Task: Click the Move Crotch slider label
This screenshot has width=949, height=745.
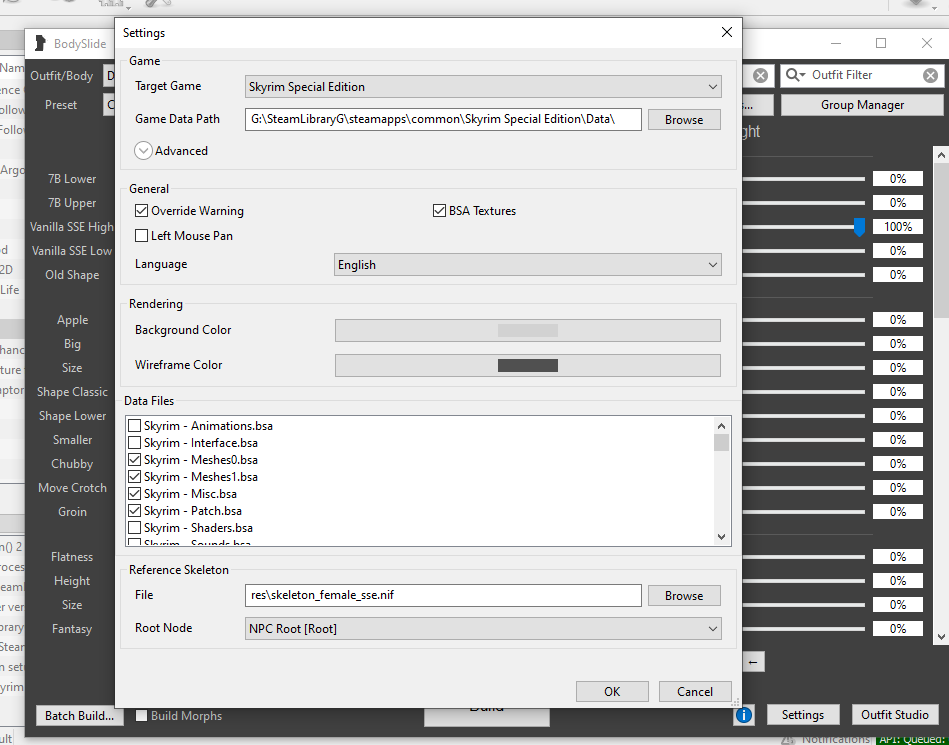Action: click(72, 488)
